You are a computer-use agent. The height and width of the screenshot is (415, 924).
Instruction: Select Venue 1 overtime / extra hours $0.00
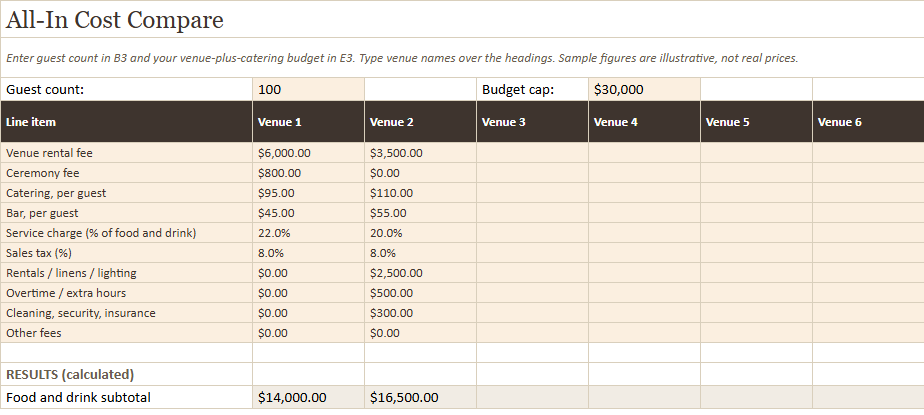pyautogui.click(x=308, y=294)
